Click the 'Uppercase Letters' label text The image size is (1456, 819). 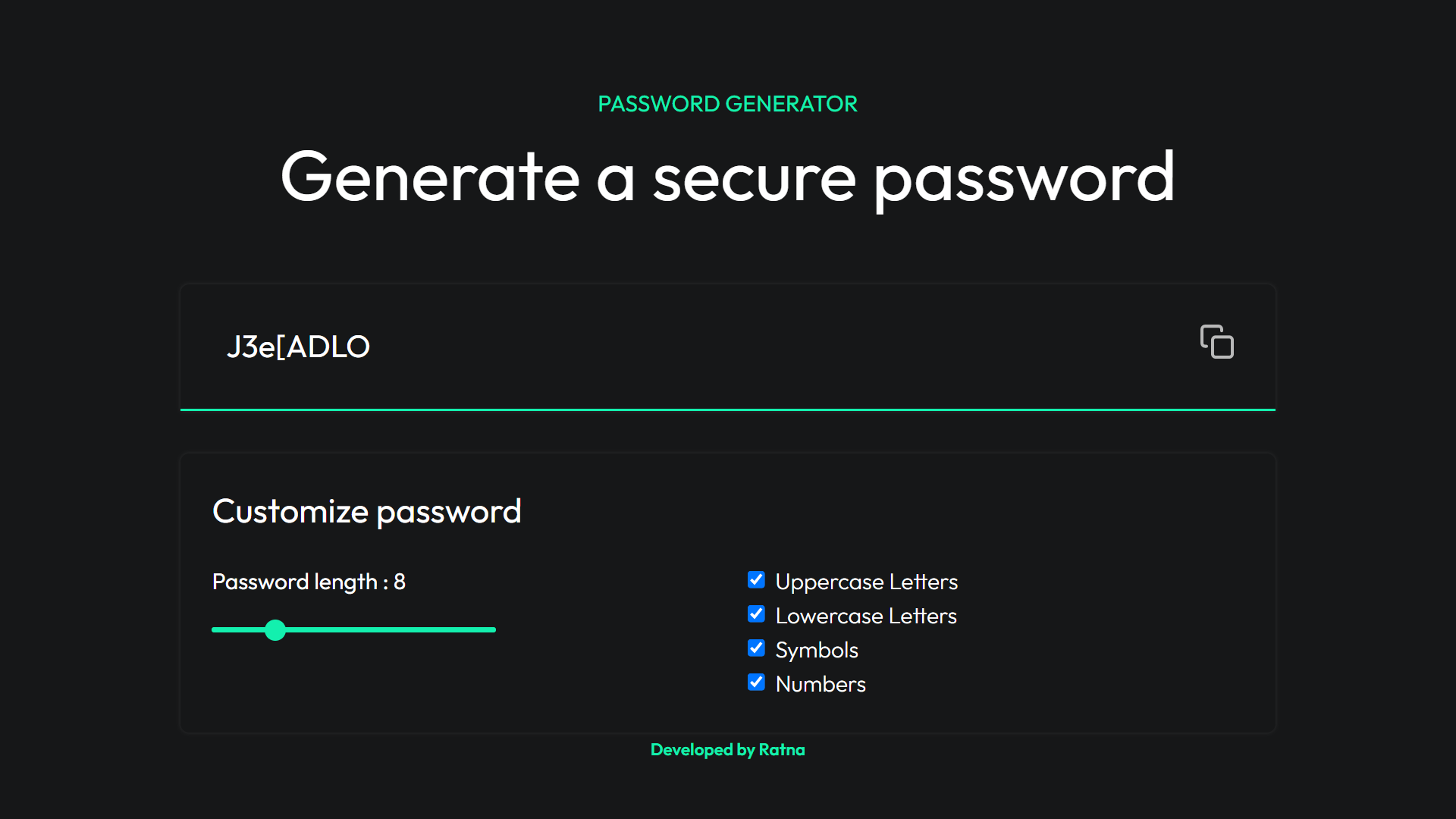pos(866,582)
